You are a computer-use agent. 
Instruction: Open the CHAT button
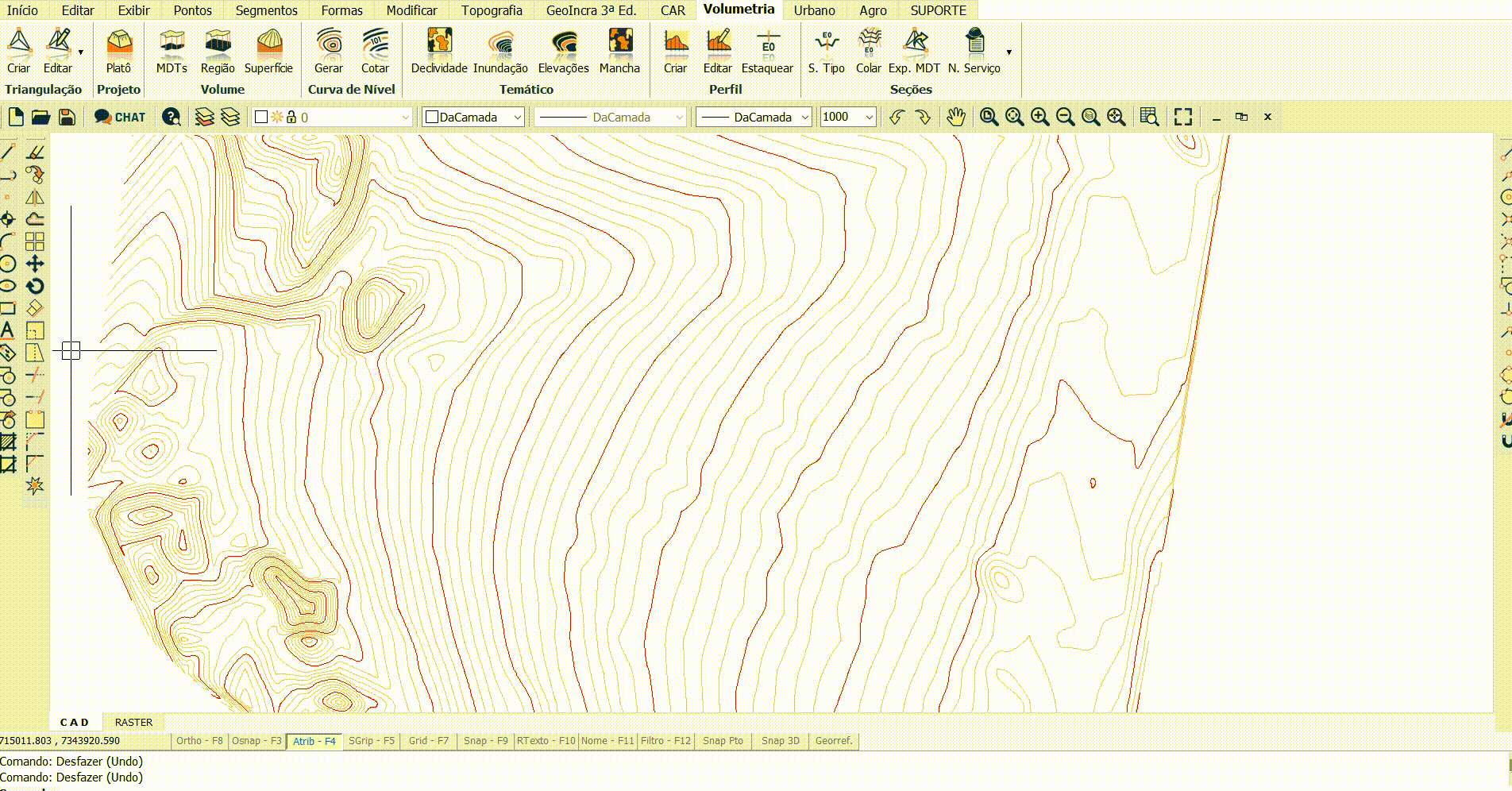coord(120,118)
